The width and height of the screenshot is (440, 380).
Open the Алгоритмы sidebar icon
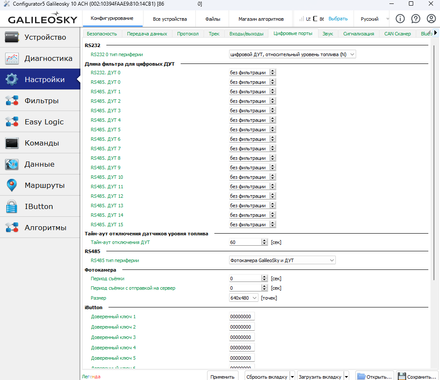pyautogui.click(x=12, y=228)
